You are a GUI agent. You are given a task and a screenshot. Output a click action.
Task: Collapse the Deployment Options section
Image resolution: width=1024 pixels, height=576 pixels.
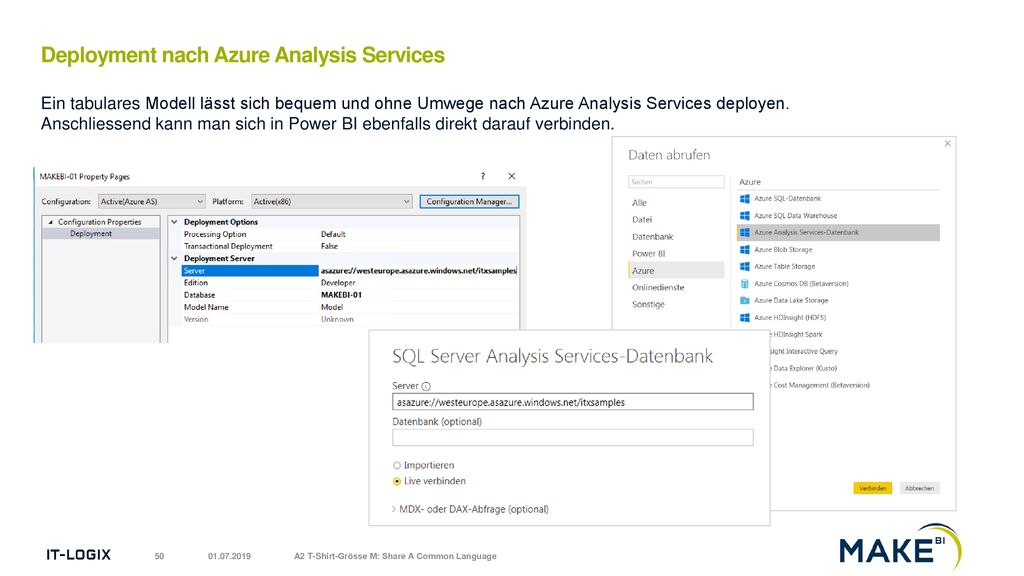click(174, 222)
